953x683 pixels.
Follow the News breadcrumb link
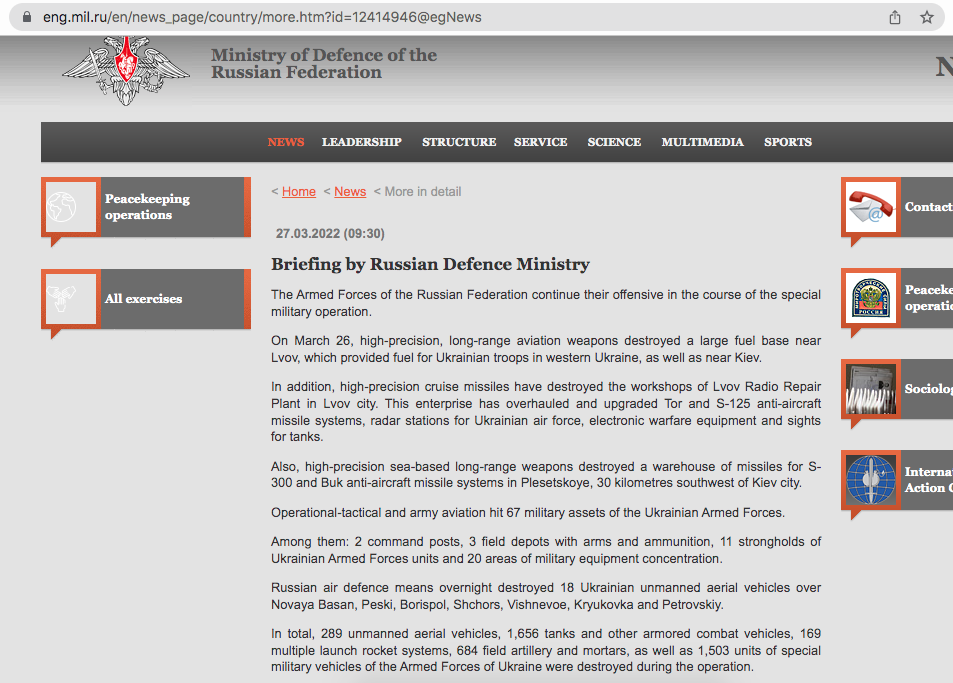(x=350, y=191)
